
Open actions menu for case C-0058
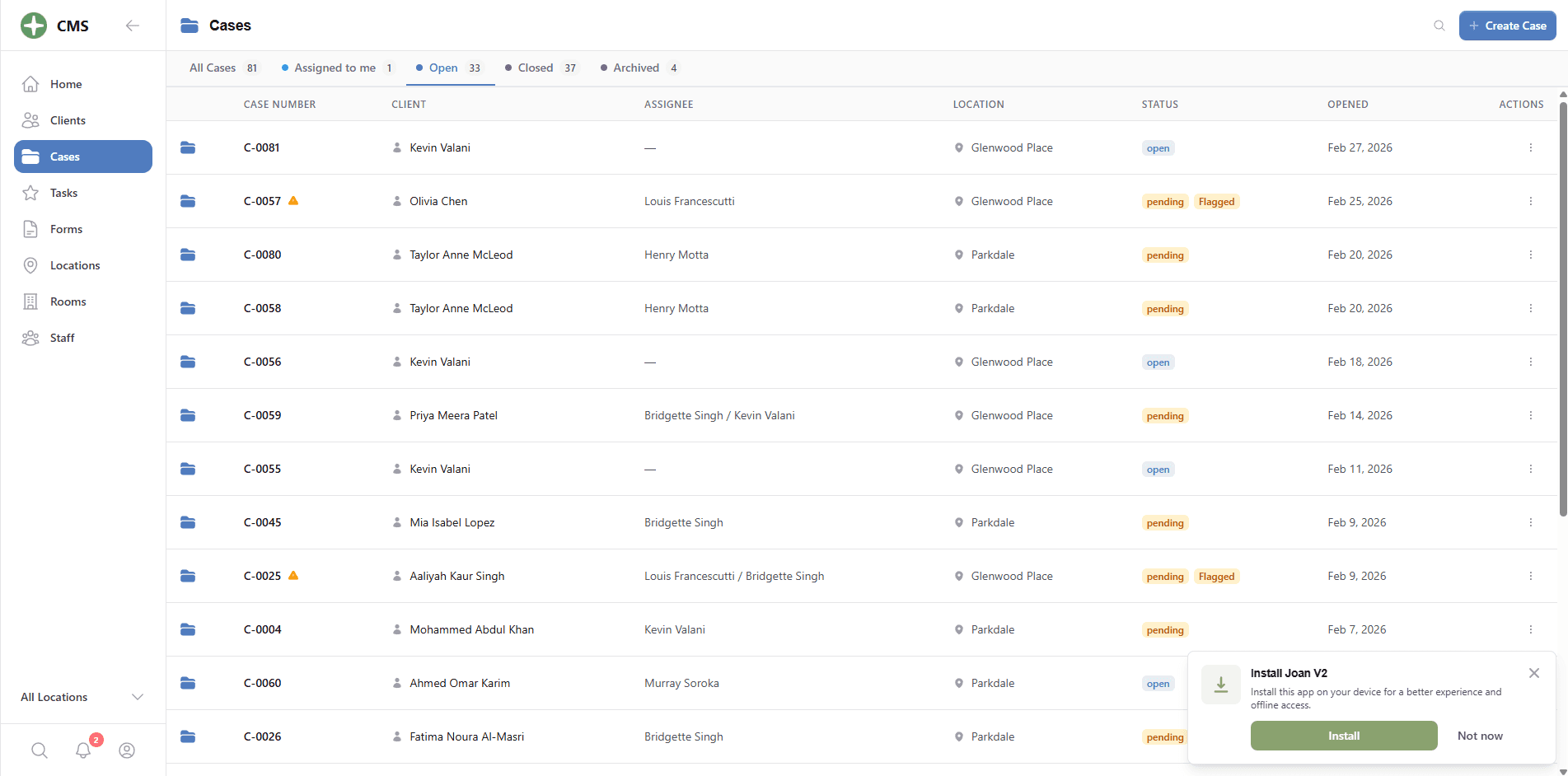pyautogui.click(x=1531, y=308)
